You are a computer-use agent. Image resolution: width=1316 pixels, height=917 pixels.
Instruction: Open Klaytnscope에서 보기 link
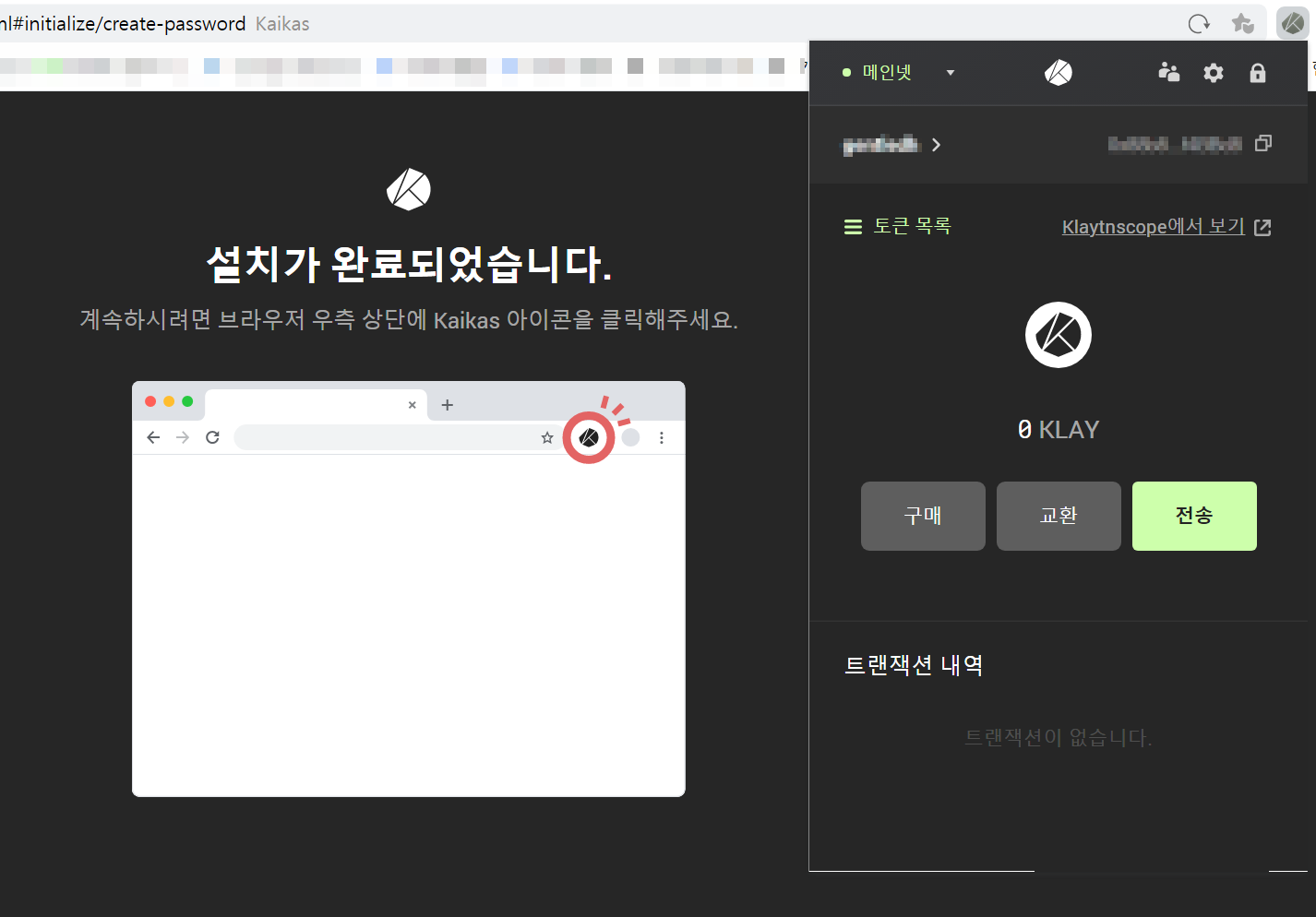(x=1154, y=227)
